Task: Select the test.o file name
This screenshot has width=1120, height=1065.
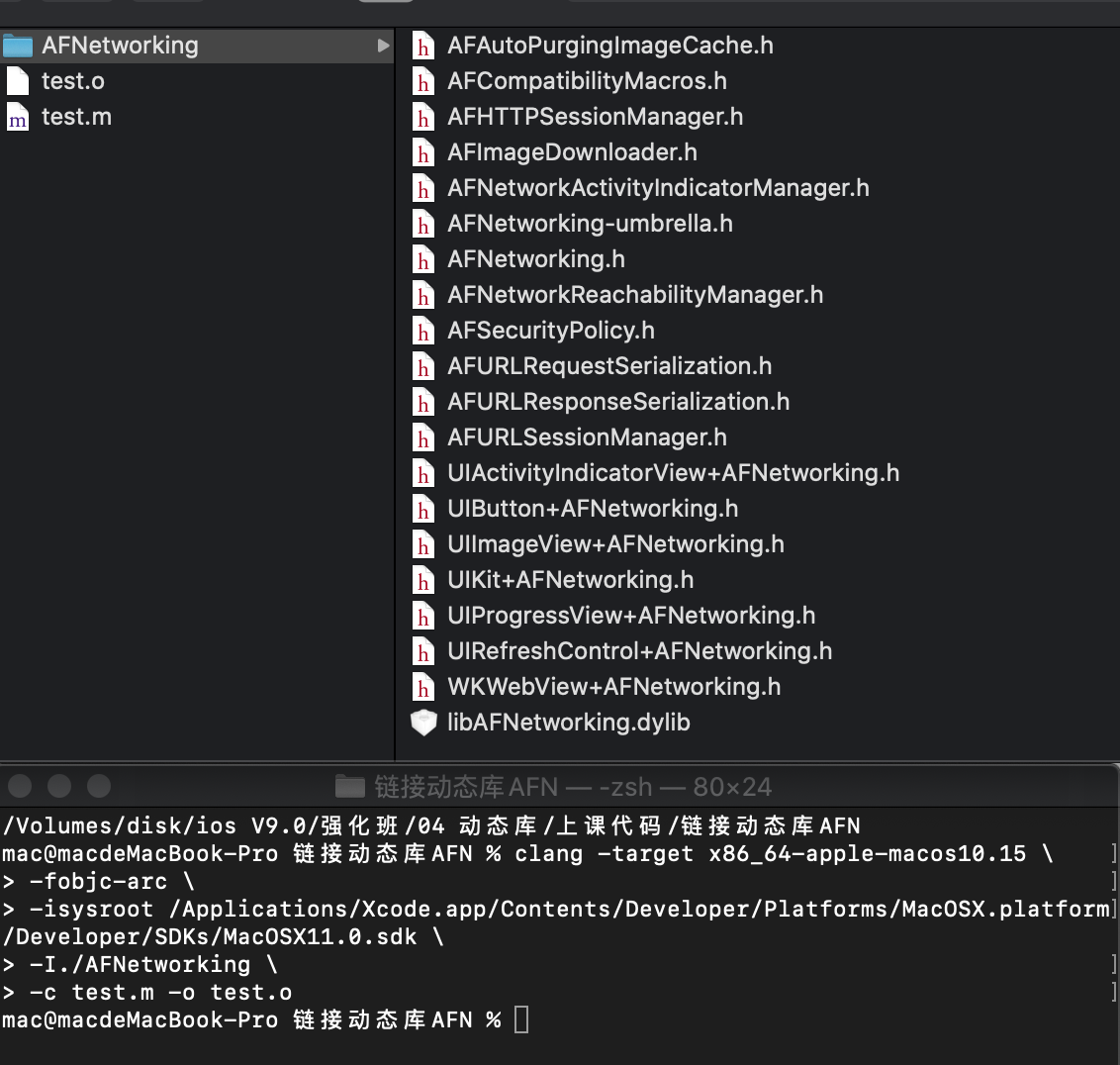Action: click(73, 81)
